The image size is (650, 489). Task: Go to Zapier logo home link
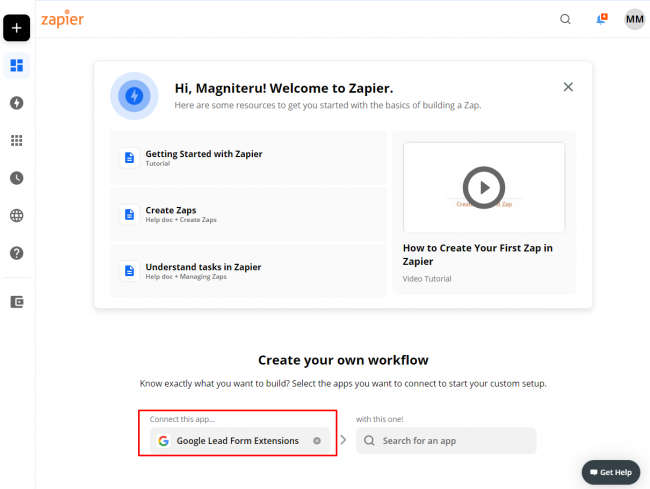62,19
